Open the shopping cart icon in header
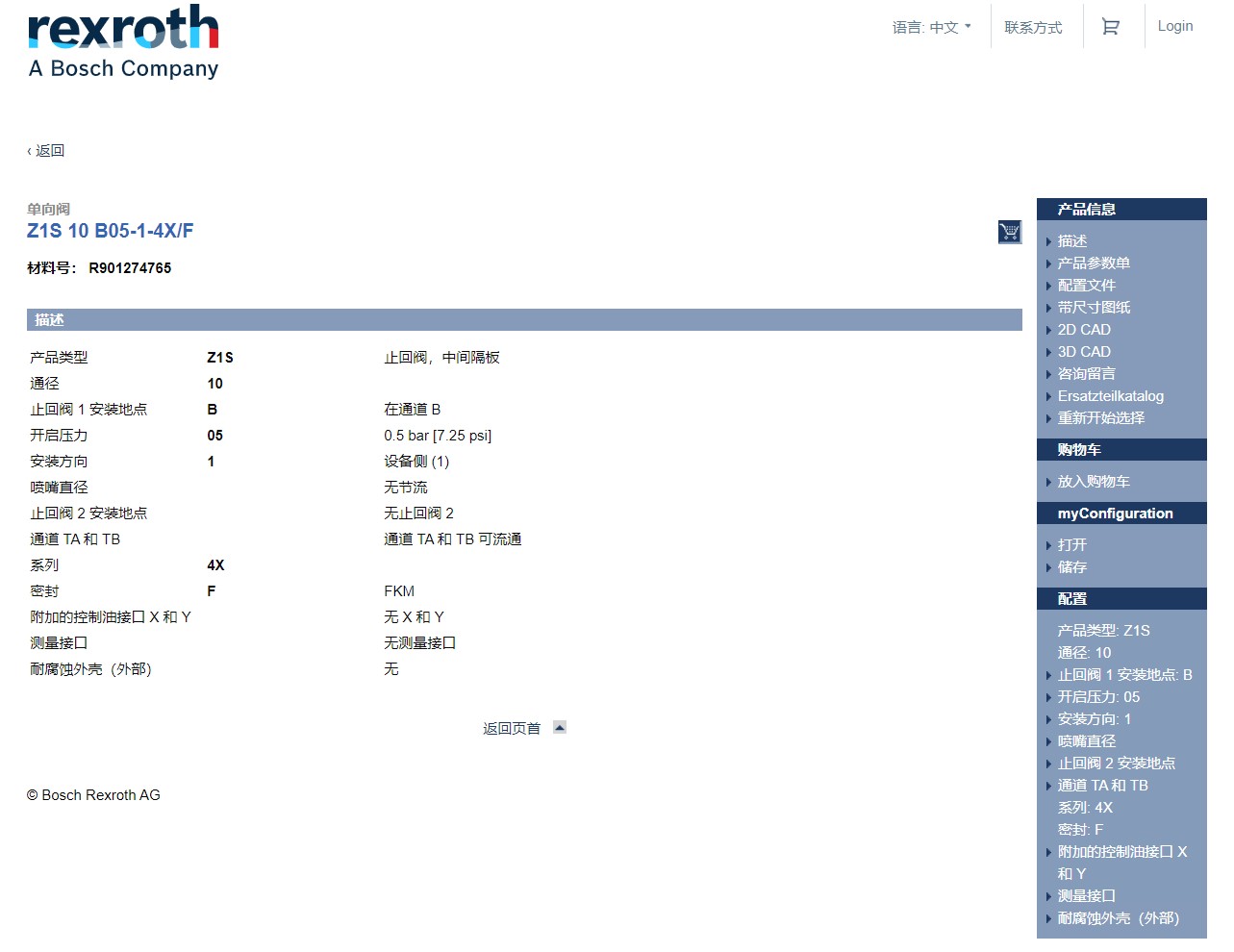The image size is (1234, 952). 1110,27
